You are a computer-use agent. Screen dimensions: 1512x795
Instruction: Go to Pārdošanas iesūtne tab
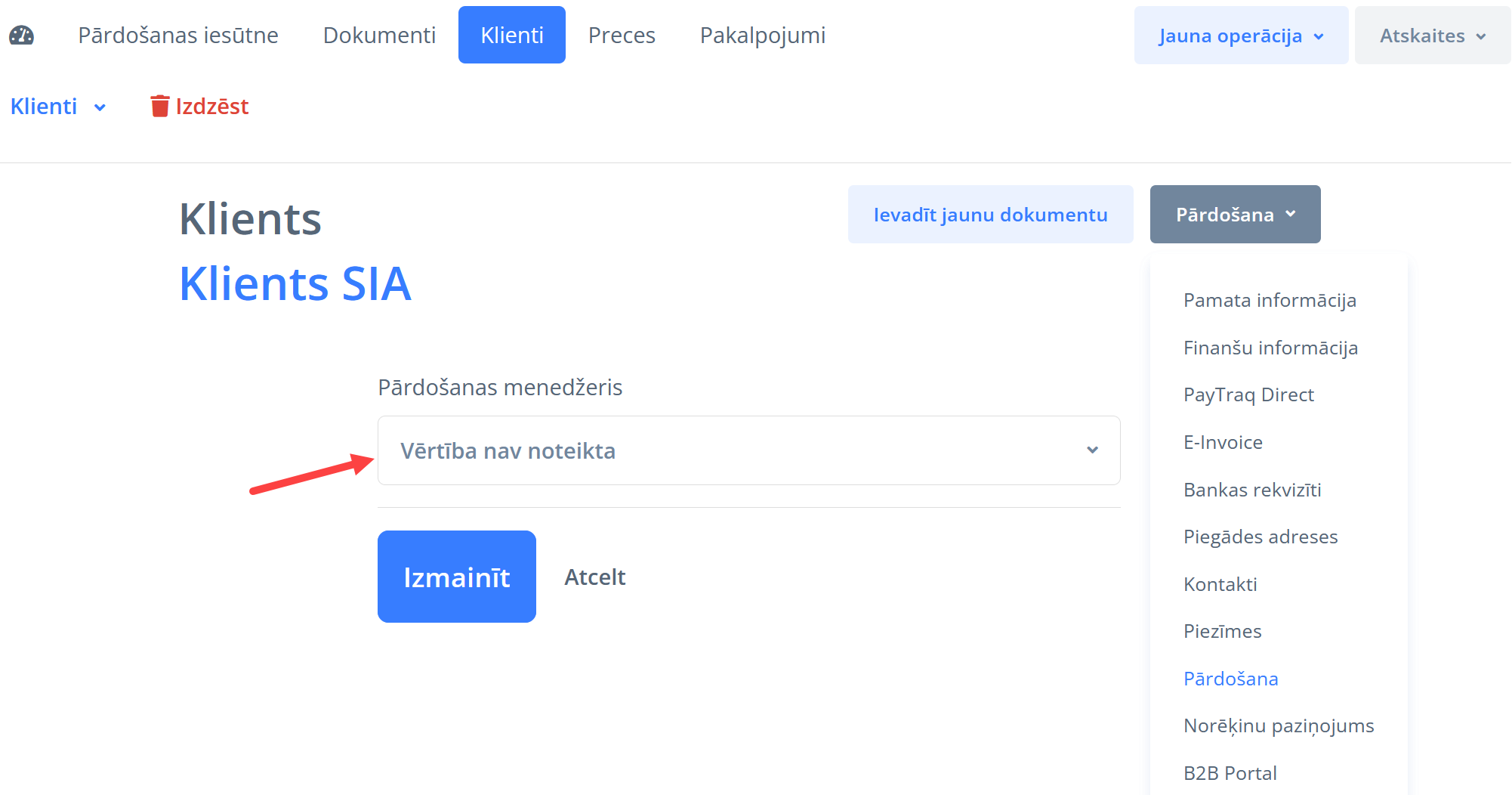pyautogui.click(x=178, y=36)
